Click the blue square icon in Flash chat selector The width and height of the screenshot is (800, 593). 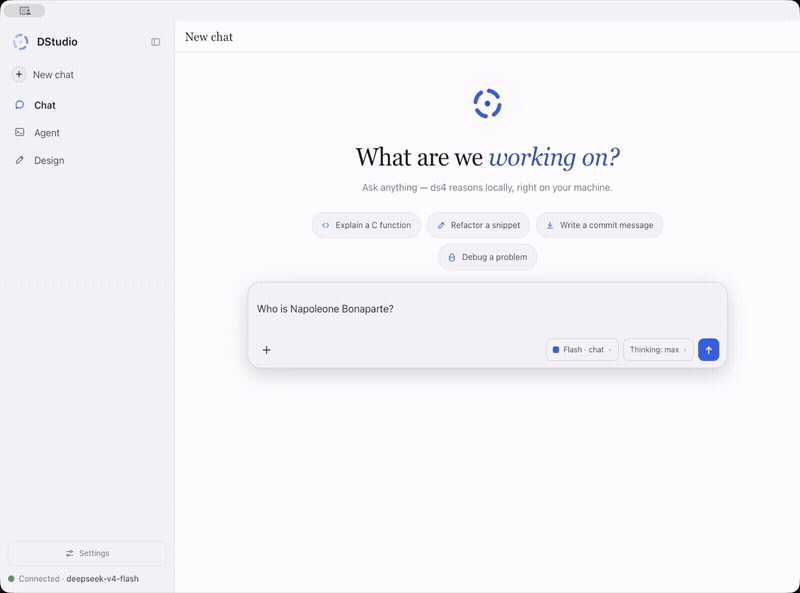[x=556, y=350]
